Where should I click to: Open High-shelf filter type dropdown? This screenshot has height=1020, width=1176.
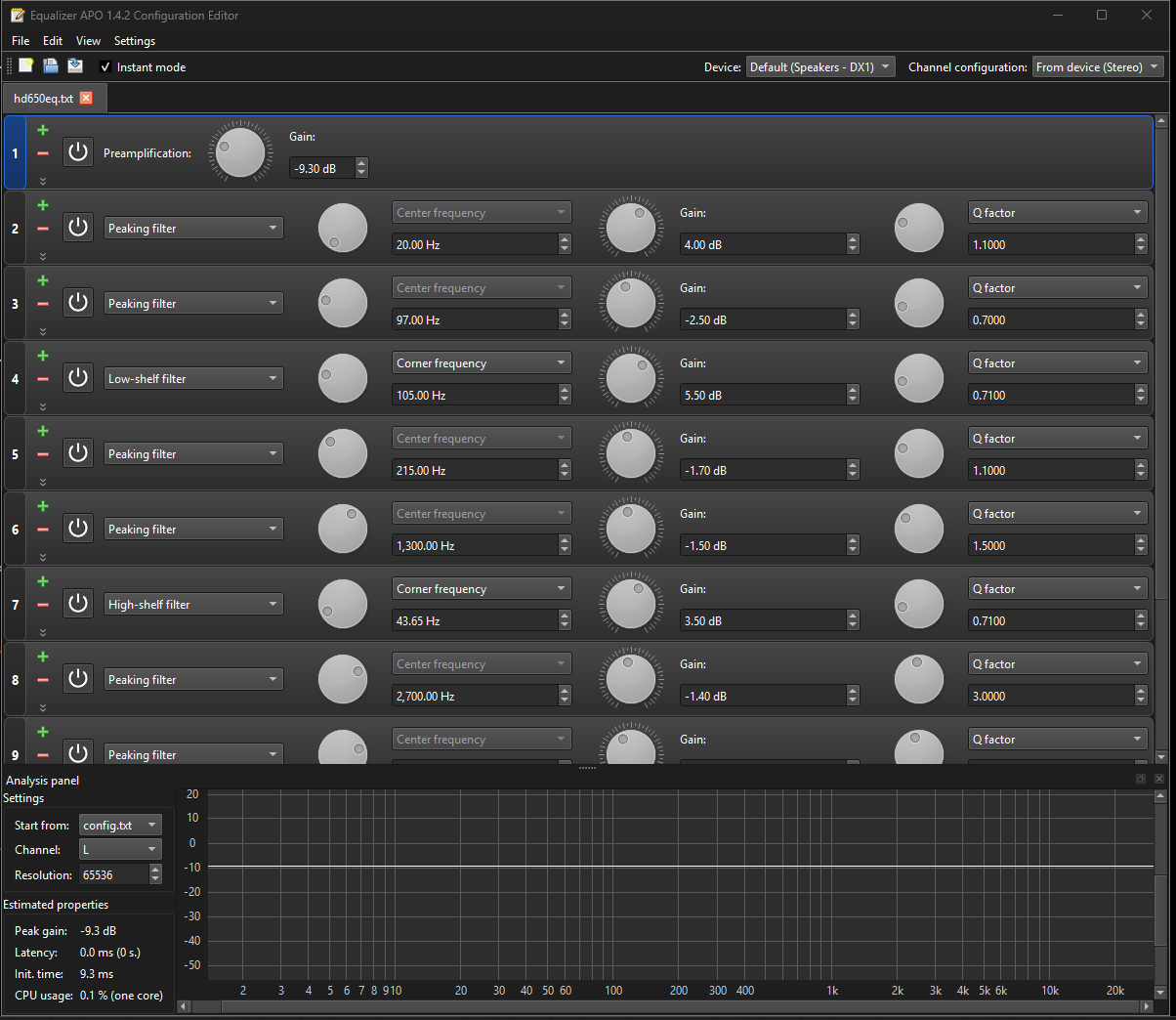tap(193, 604)
